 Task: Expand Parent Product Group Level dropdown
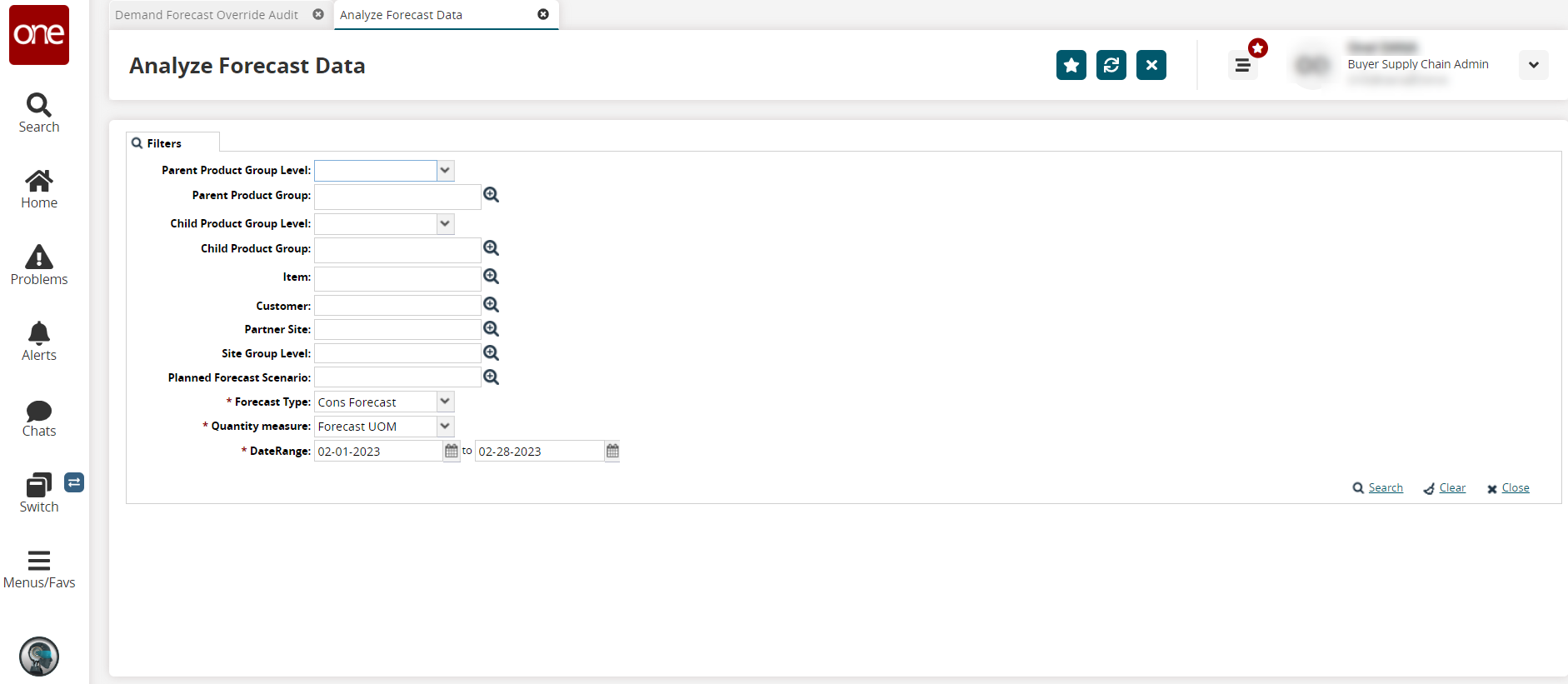(446, 170)
